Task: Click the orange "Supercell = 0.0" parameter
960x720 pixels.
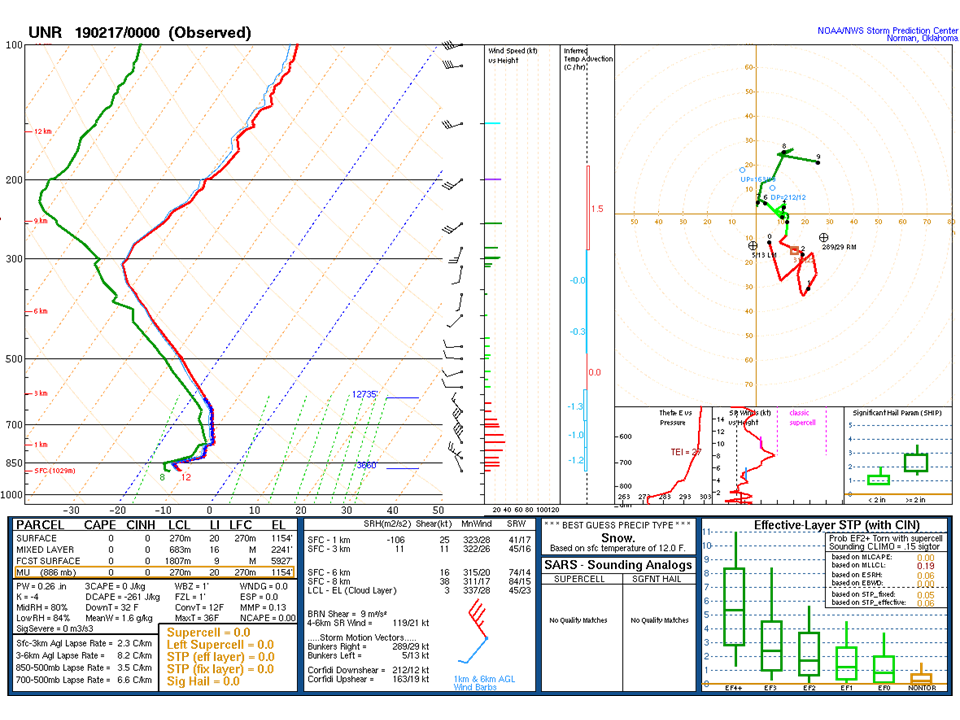Action: (209, 632)
